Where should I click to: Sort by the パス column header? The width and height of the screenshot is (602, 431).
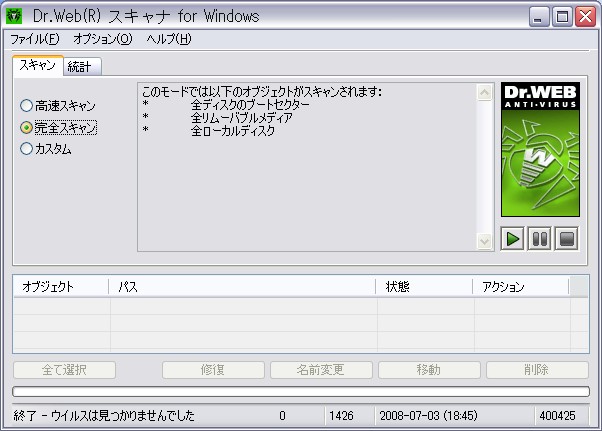(x=242, y=287)
